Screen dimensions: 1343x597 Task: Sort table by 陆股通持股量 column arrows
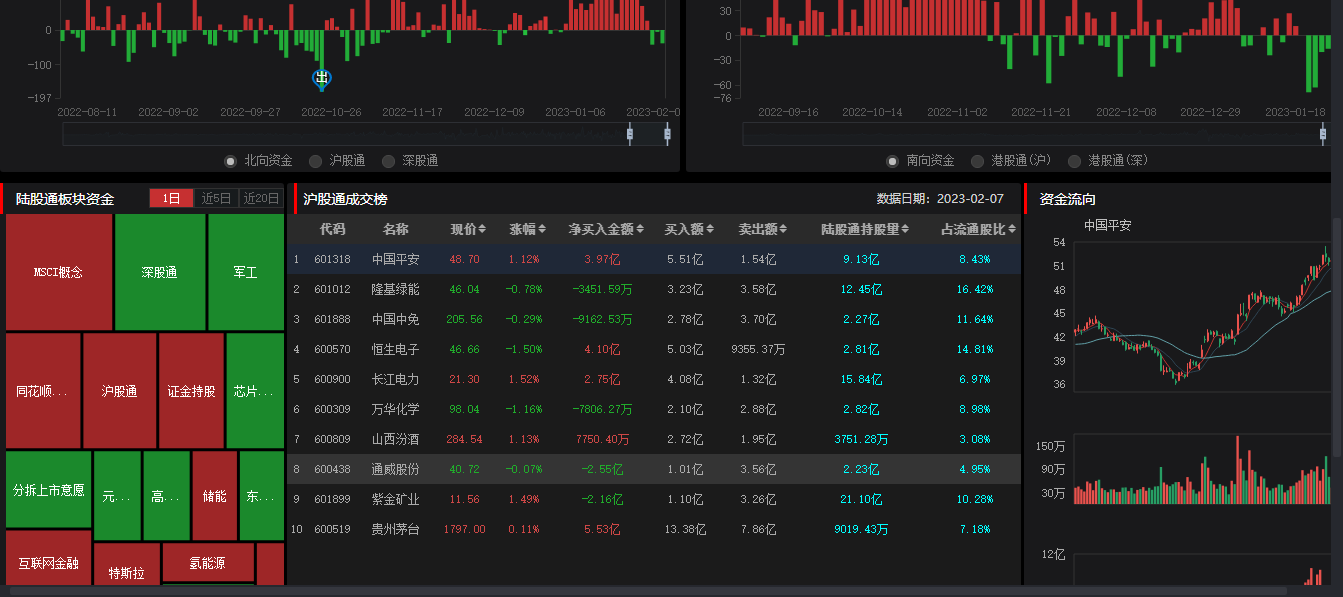[x=905, y=229]
